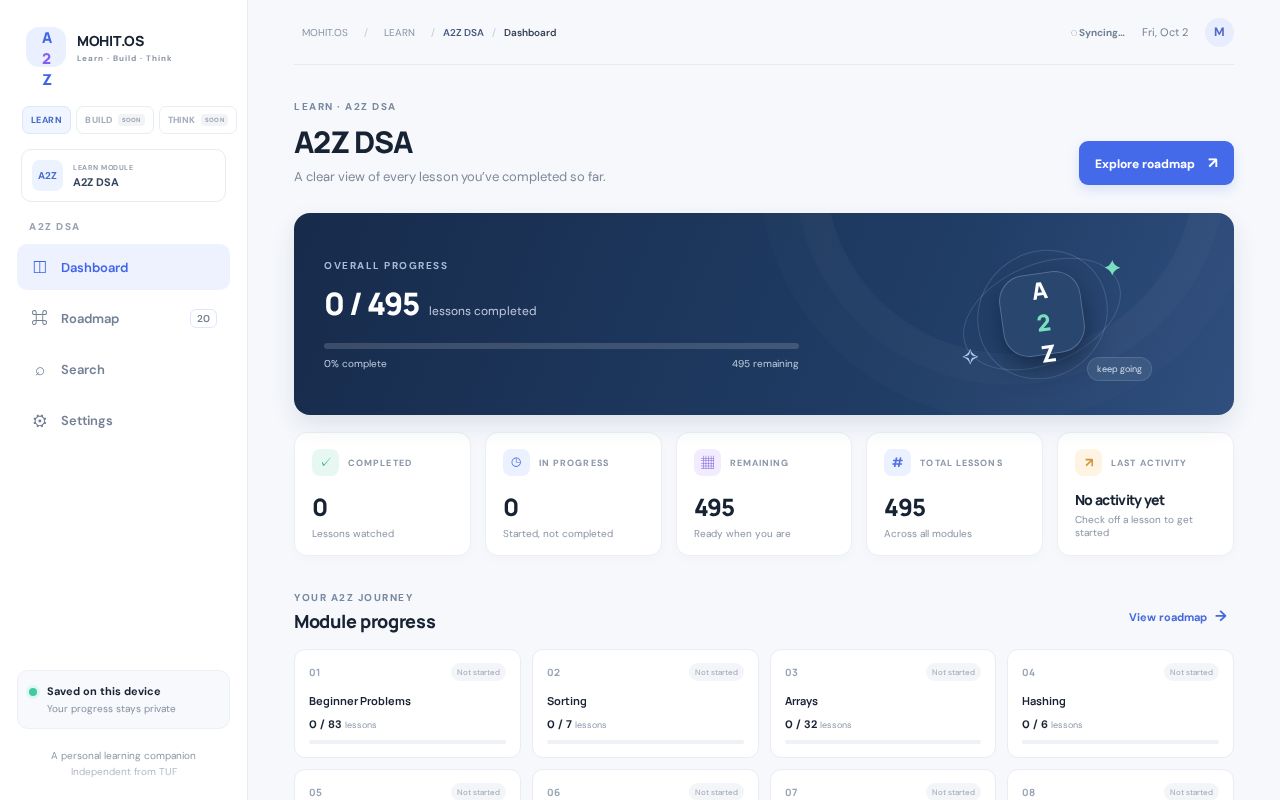Click the Remaining grid icon
Screen dimensions: 1280x800
707,462
